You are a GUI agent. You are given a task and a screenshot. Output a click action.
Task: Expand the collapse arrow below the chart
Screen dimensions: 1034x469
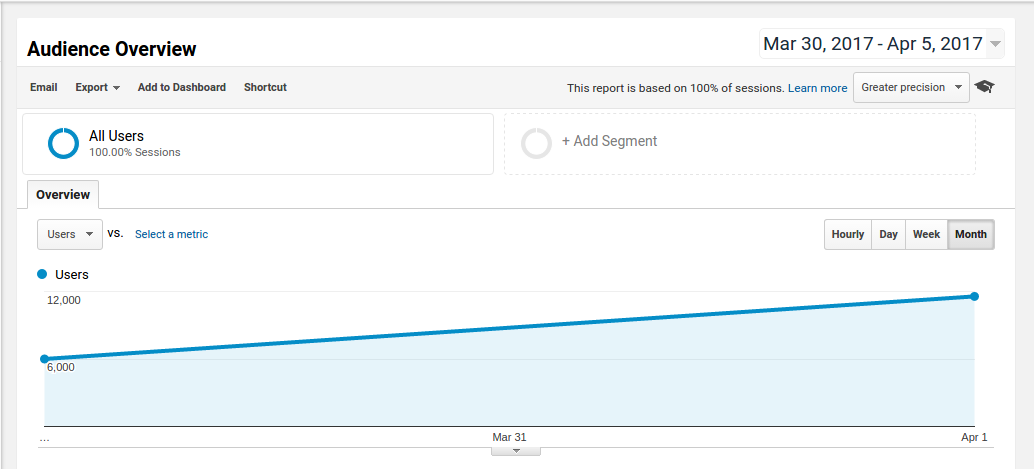(516, 451)
